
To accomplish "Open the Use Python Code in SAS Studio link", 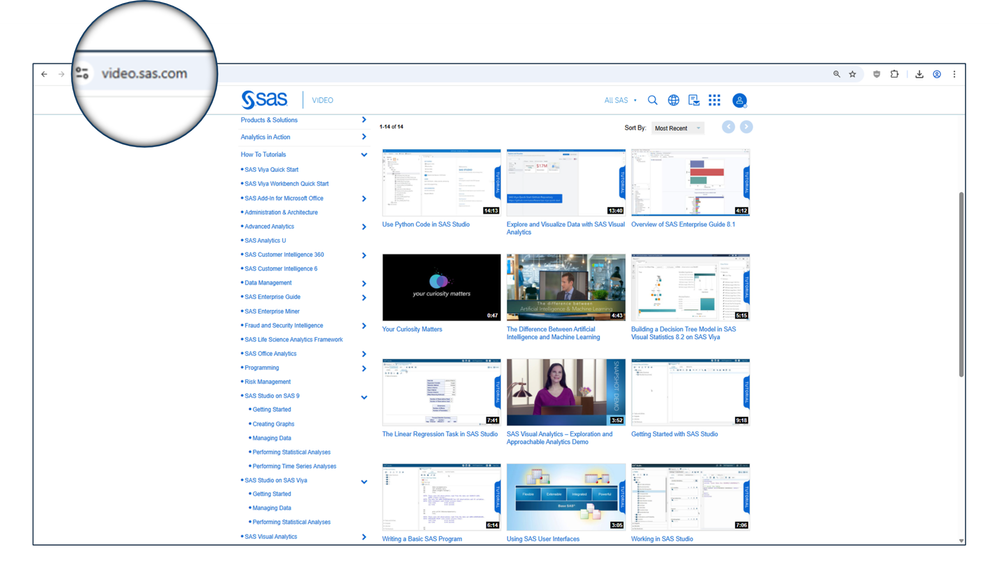I will pyautogui.click(x=426, y=224).
